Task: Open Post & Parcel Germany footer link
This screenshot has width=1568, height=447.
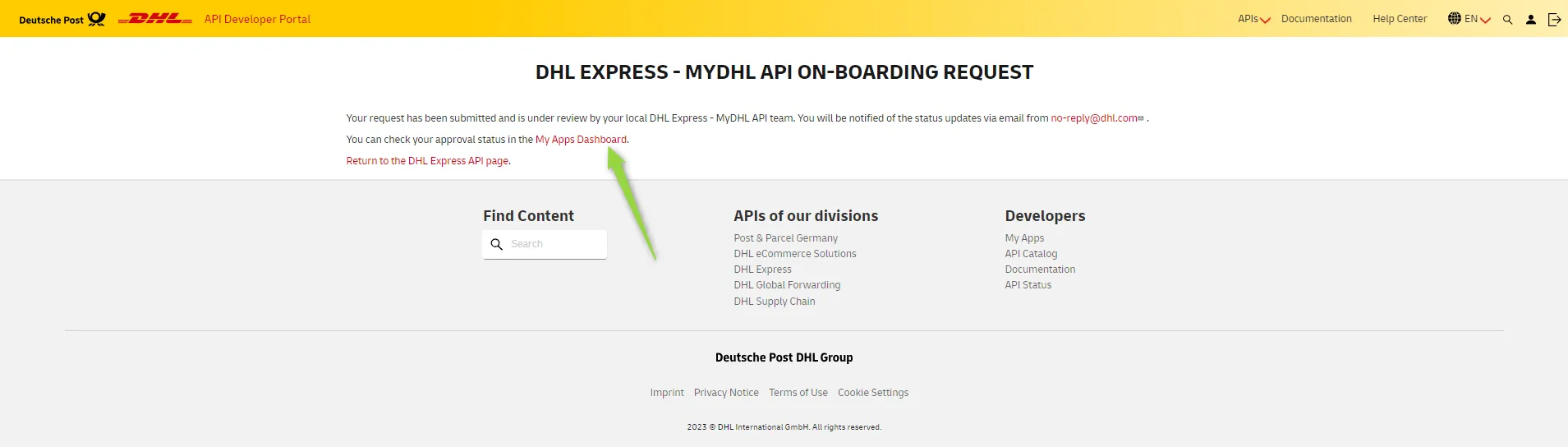Action: pos(785,238)
